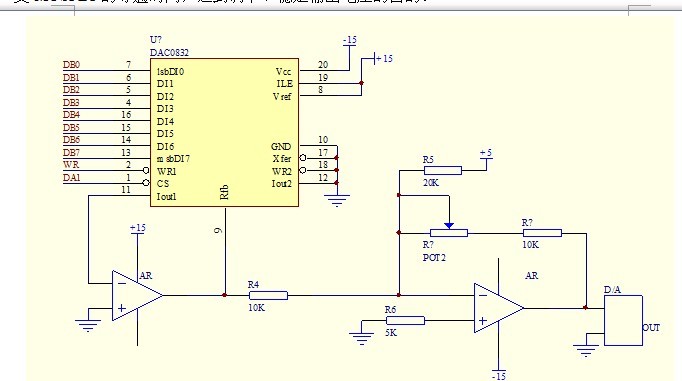
Task: Select the R6 5K resistor
Action: pyautogui.click(x=405, y=321)
